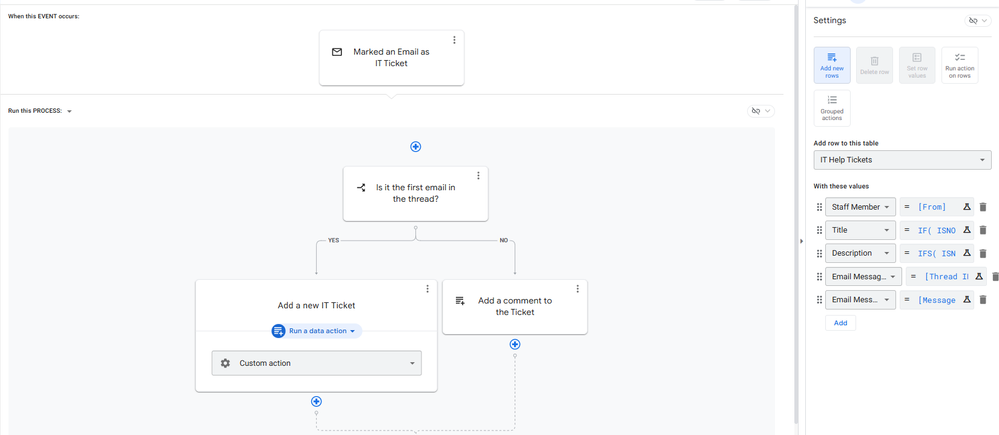Choose the Grouped actions type
Viewport: 999px width, 435px height.
pos(832,108)
